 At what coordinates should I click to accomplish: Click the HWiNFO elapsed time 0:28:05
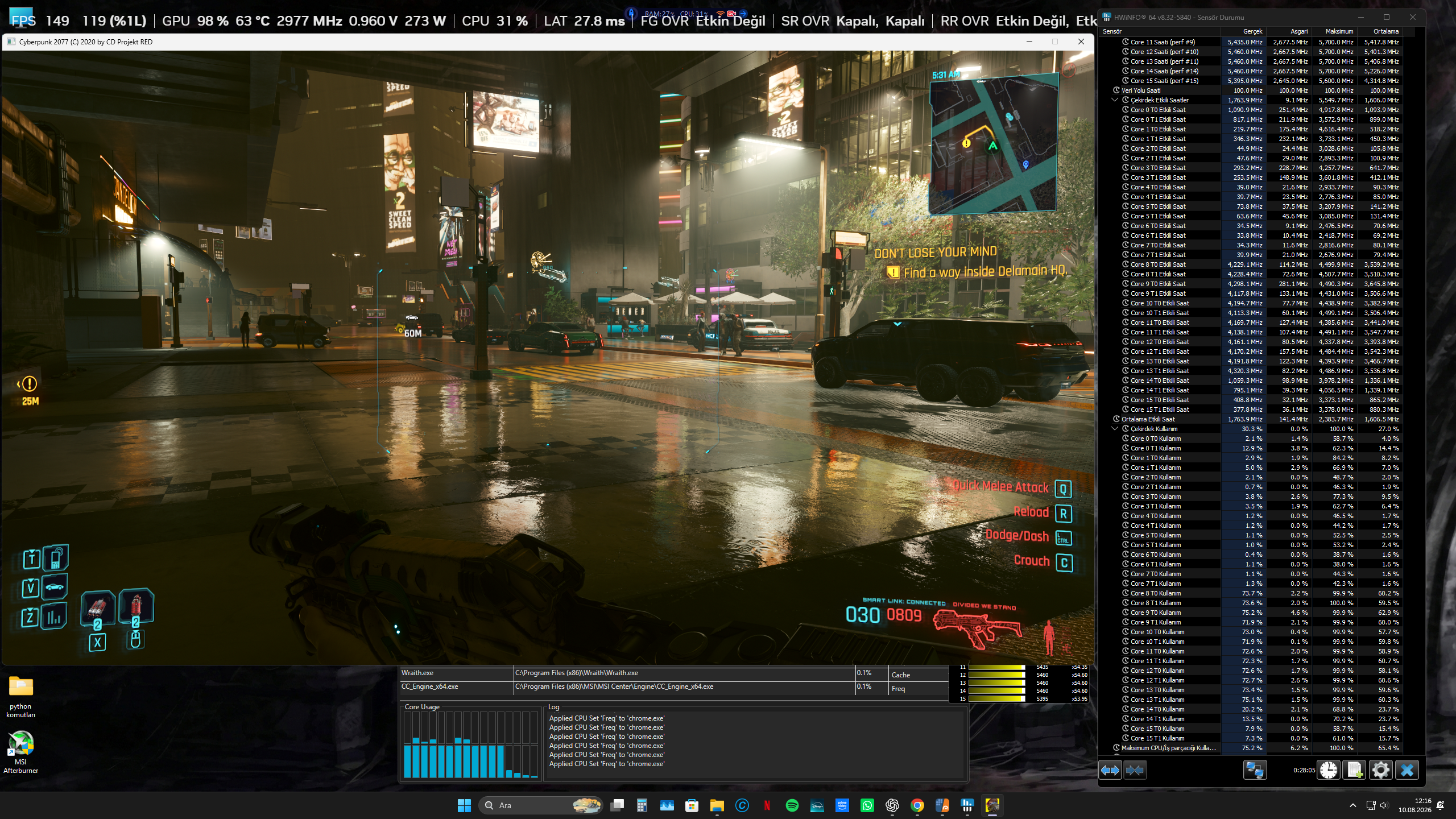coord(1304,770)
